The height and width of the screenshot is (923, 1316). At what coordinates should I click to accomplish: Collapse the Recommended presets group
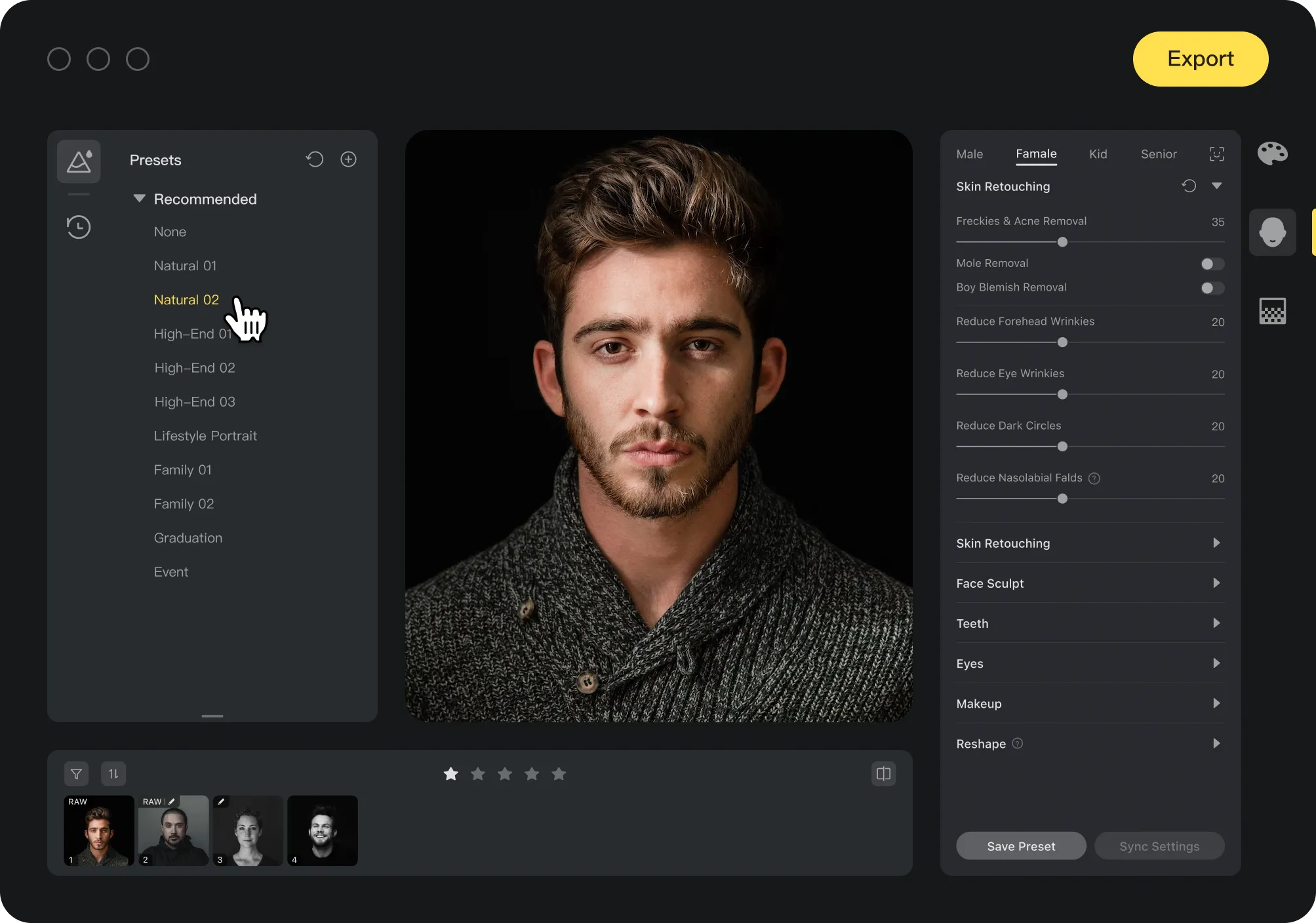[139, 198]
